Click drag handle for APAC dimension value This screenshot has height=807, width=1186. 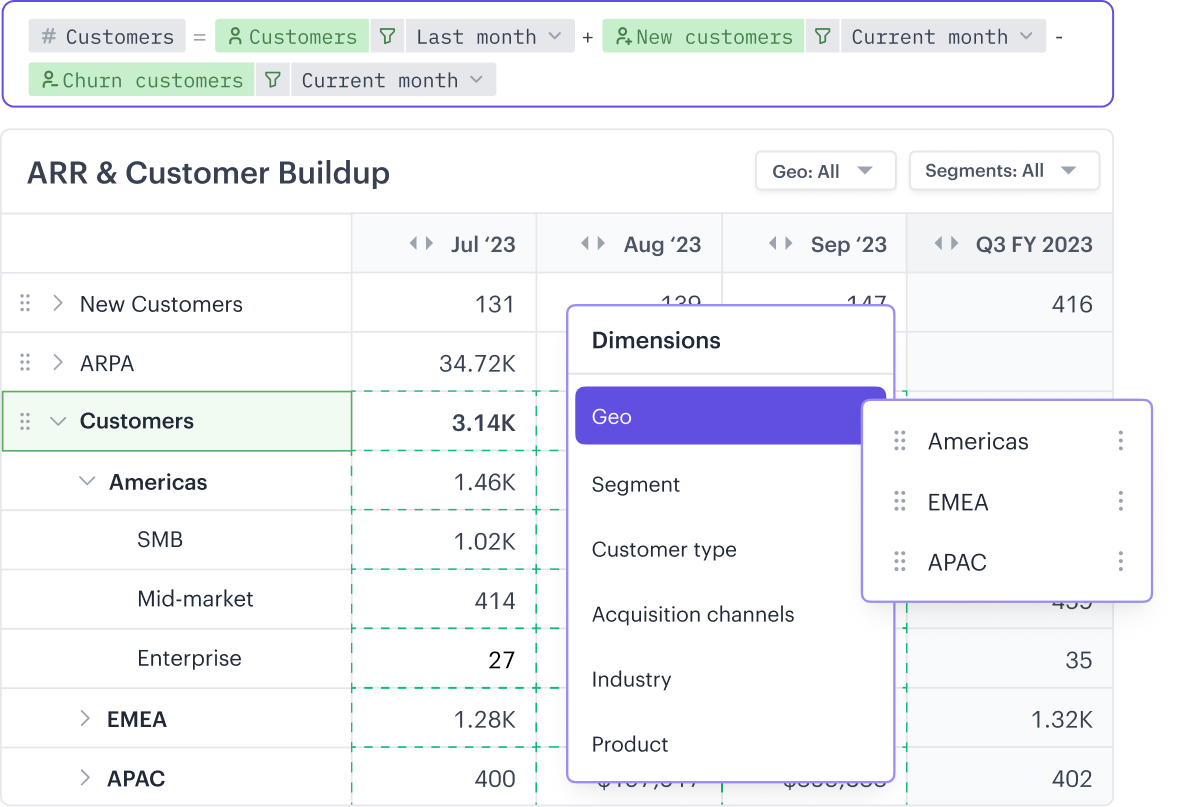900,562
